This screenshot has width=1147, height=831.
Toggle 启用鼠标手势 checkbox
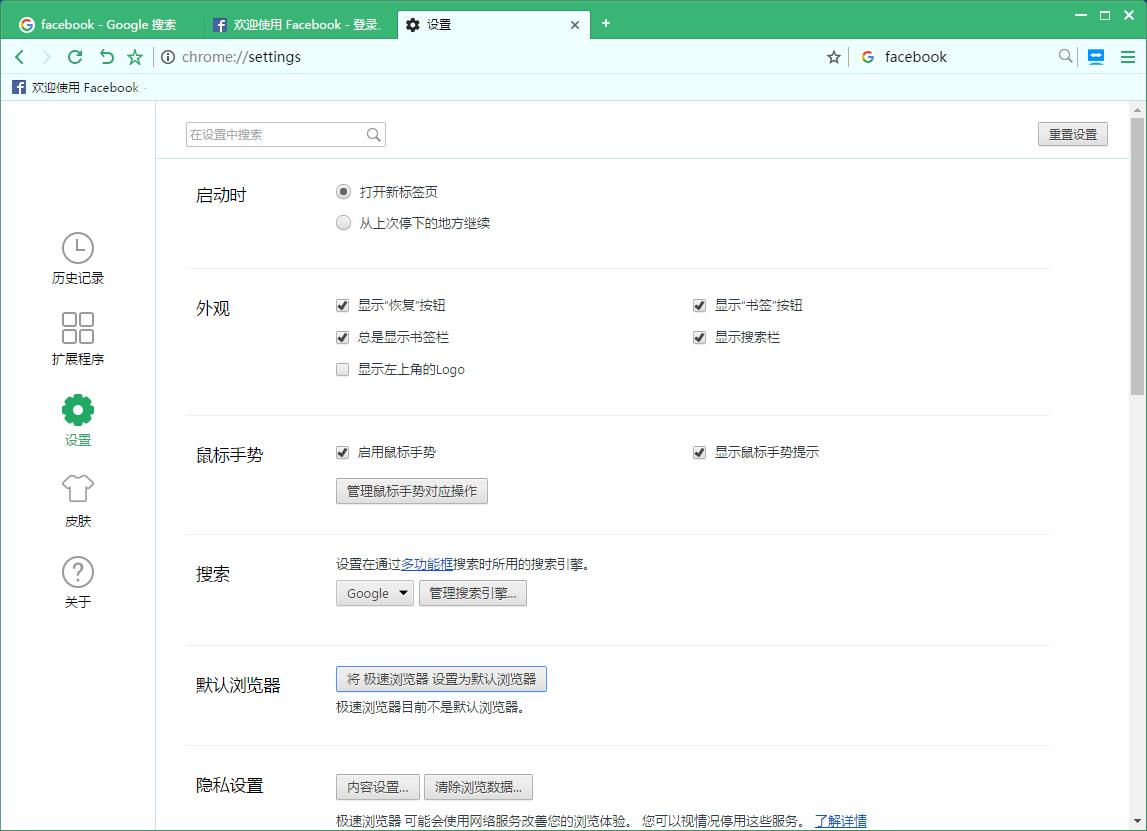pos(342,453)
